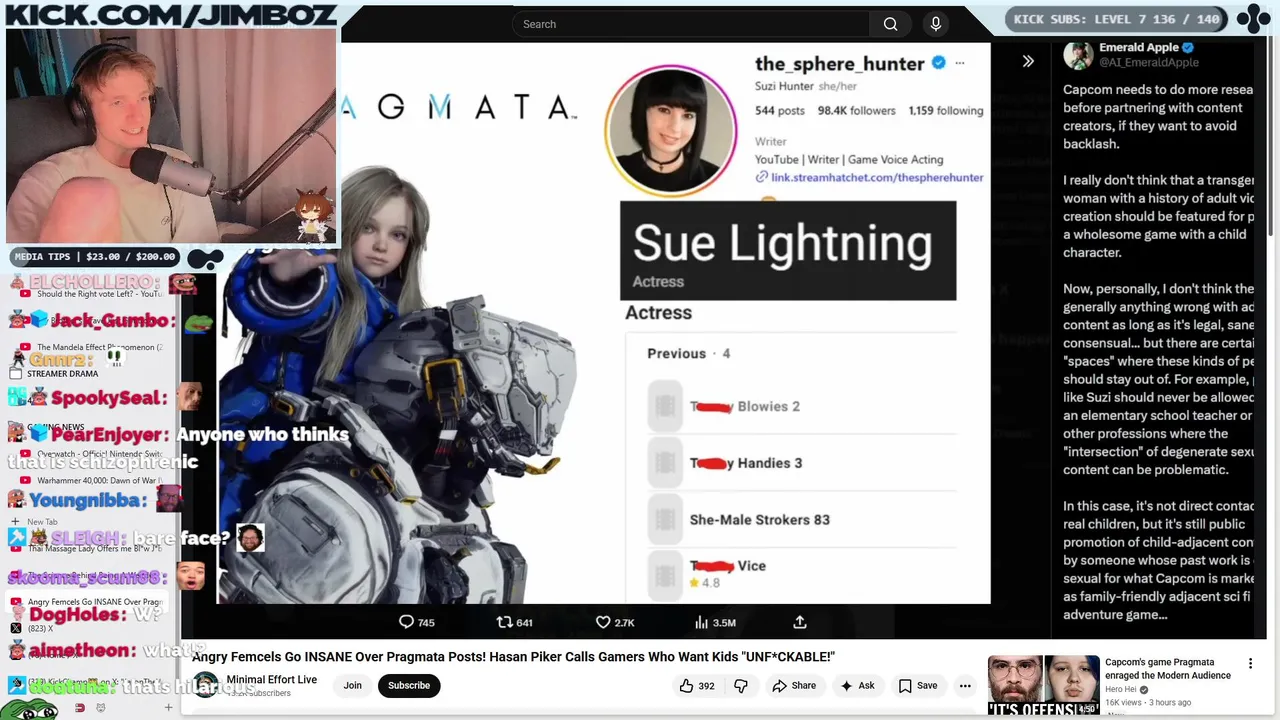This screenshot has height=720, width=1280.
Task: Click poster icon beside She-Male Strokers 83
Action: click(665, 519)
